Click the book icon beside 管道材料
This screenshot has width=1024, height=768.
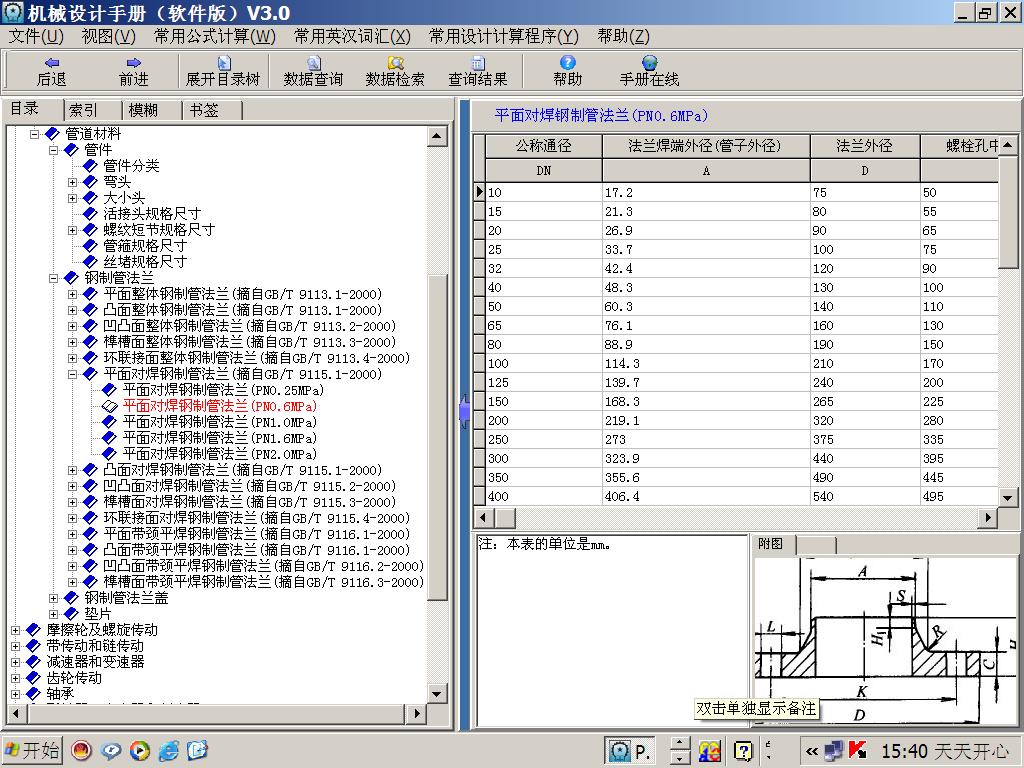coord(52,134)
